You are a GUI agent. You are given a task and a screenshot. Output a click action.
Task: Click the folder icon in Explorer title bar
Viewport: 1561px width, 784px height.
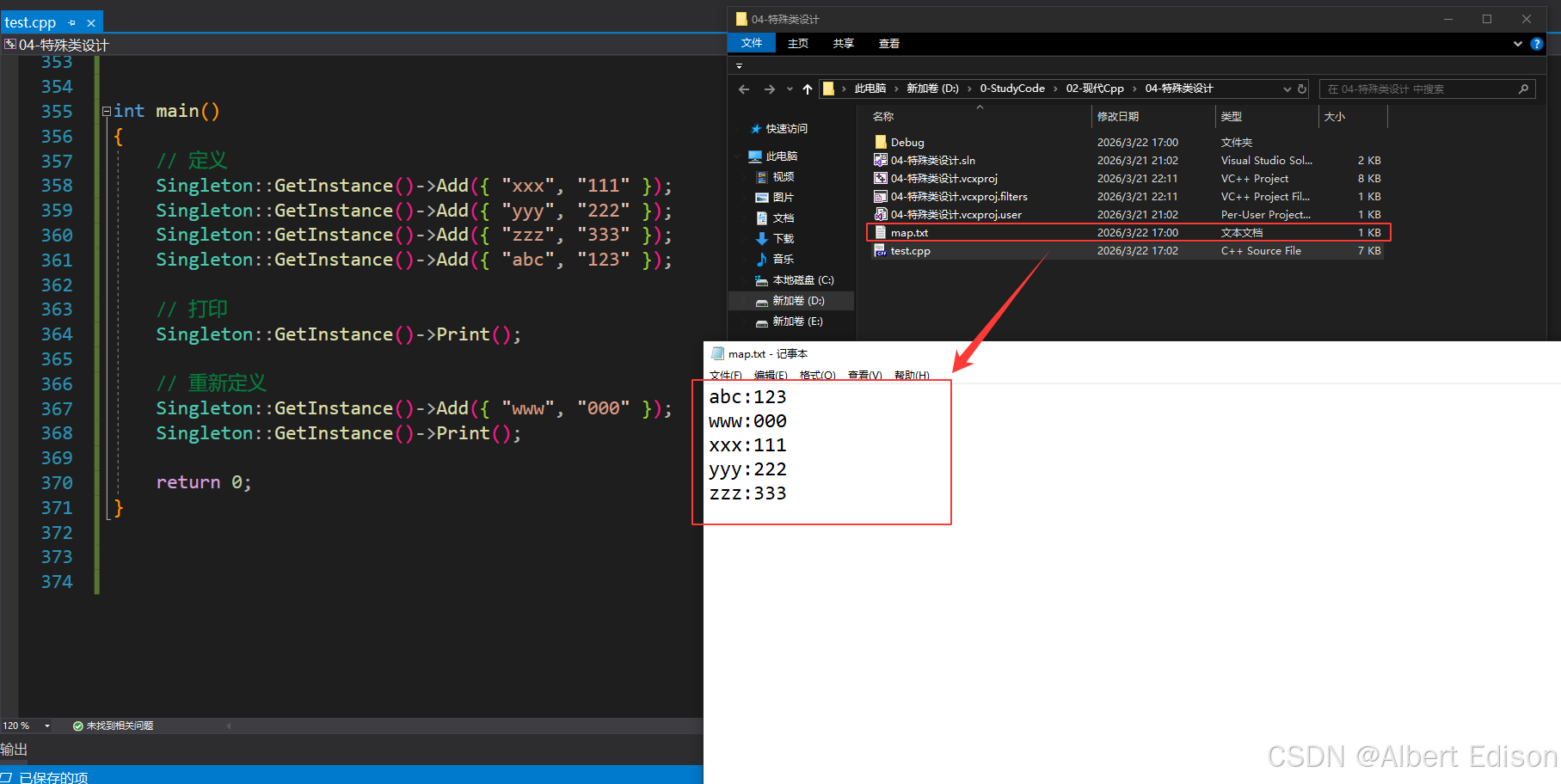coord(741,19)
